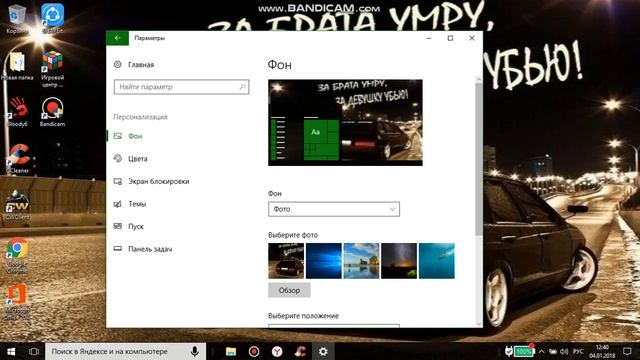The image size is (640, 360).
Task: Click the microphone icon in taskbar search
Action: coord(195,351)
